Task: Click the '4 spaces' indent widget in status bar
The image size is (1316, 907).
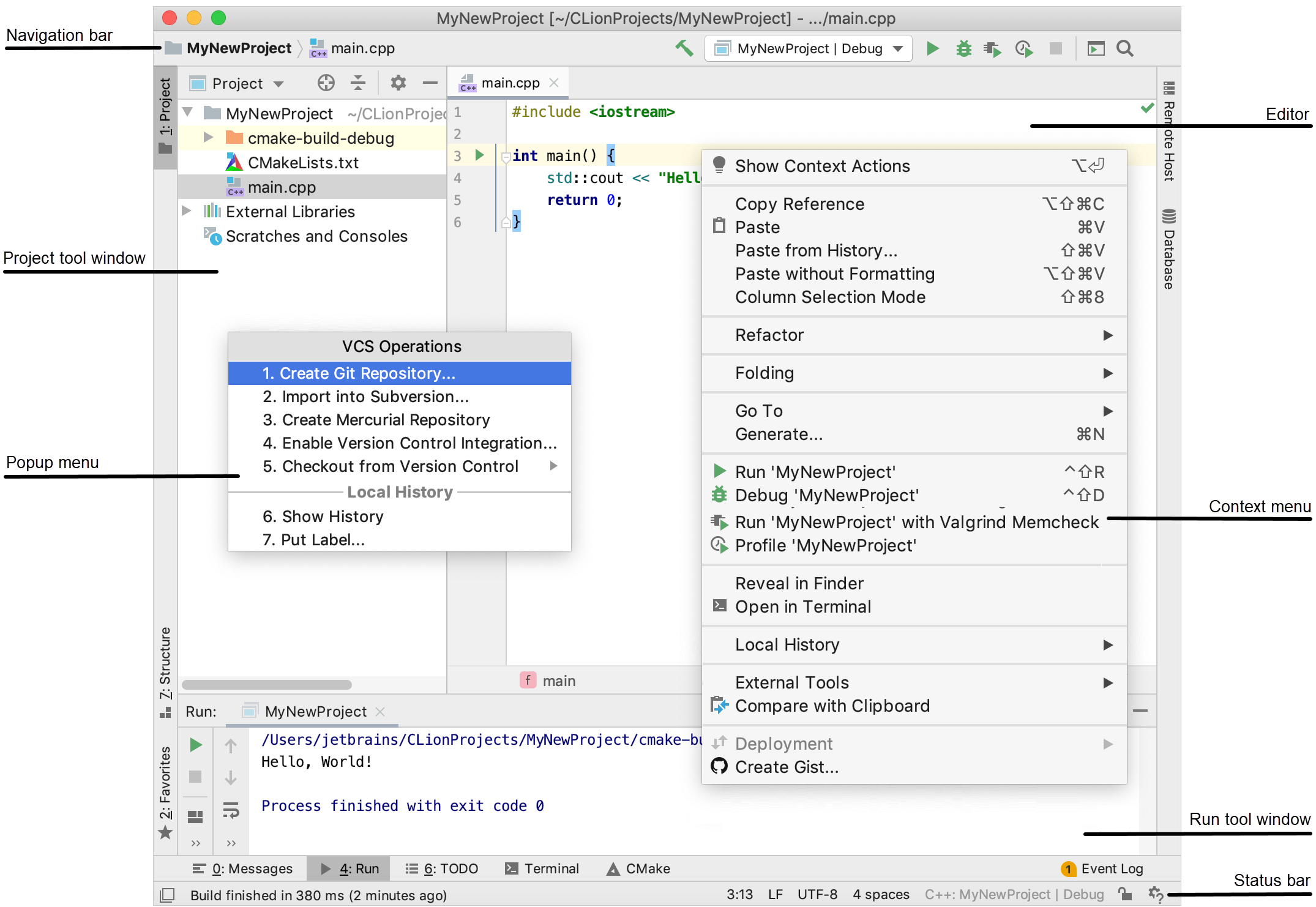Action: click(881, 894)
